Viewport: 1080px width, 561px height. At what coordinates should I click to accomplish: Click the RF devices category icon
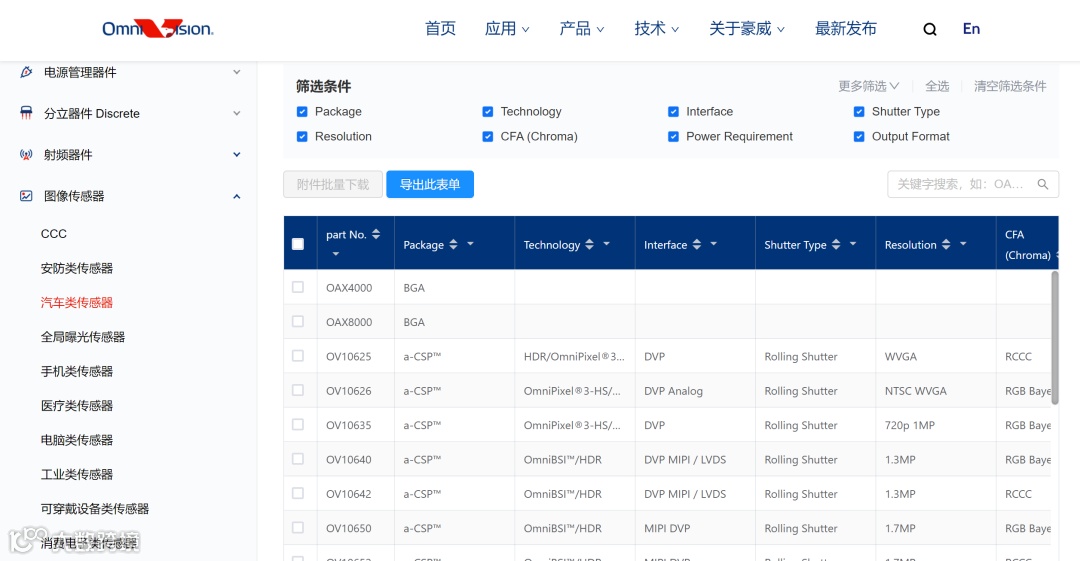26,154
